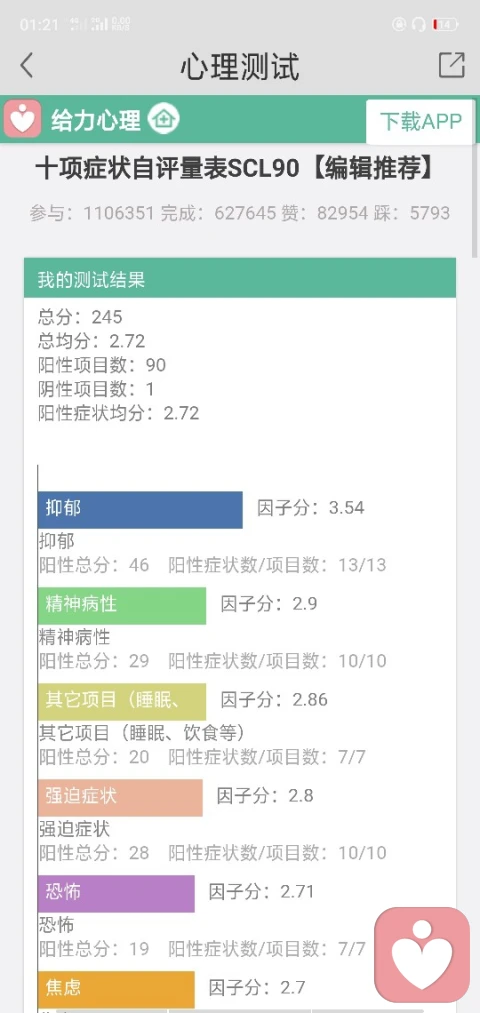Tap the back arrow icon
Screen dimensions: 480x1013
(x=26, y=65)
